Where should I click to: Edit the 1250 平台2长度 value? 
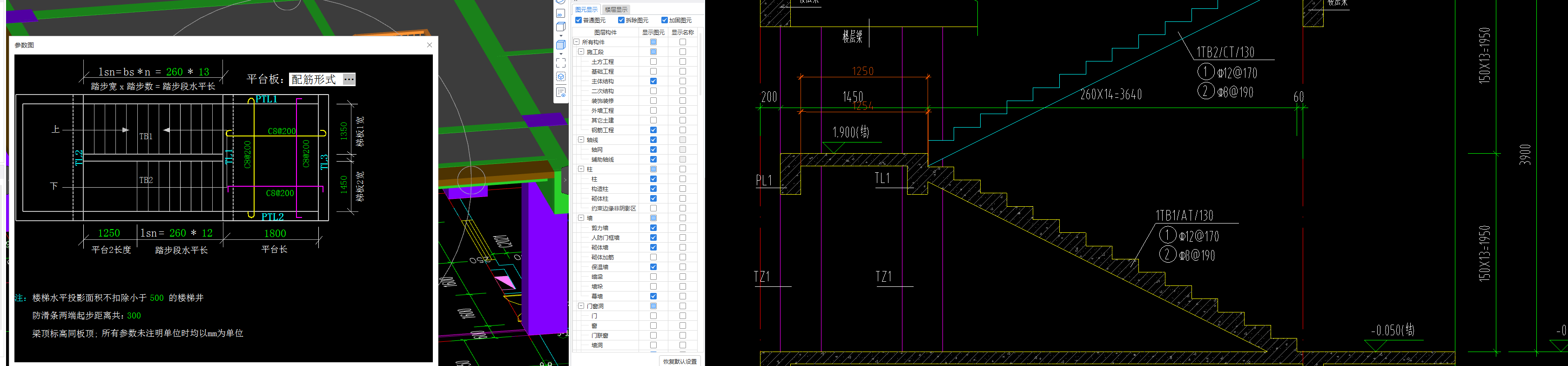coord(109,233)
